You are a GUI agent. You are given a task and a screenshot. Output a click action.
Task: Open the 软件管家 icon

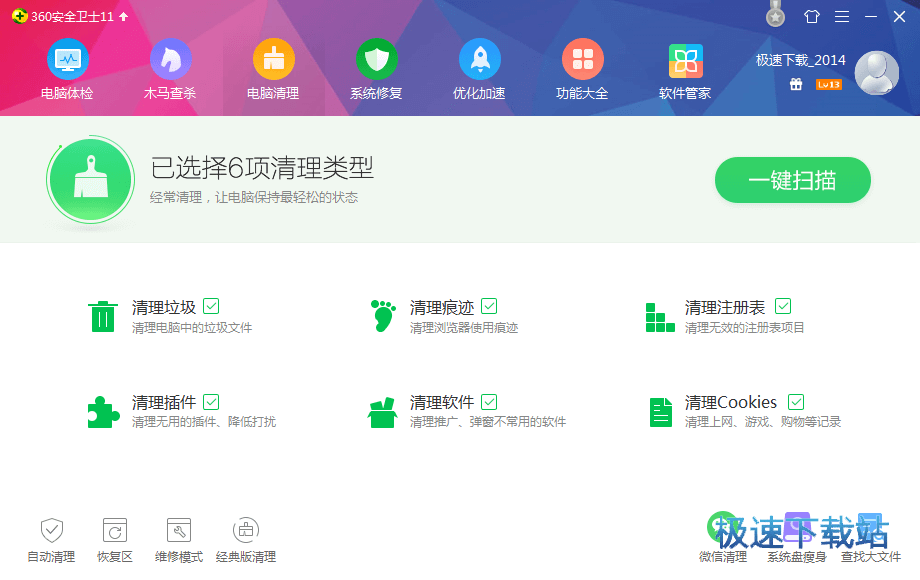(685, 61)
